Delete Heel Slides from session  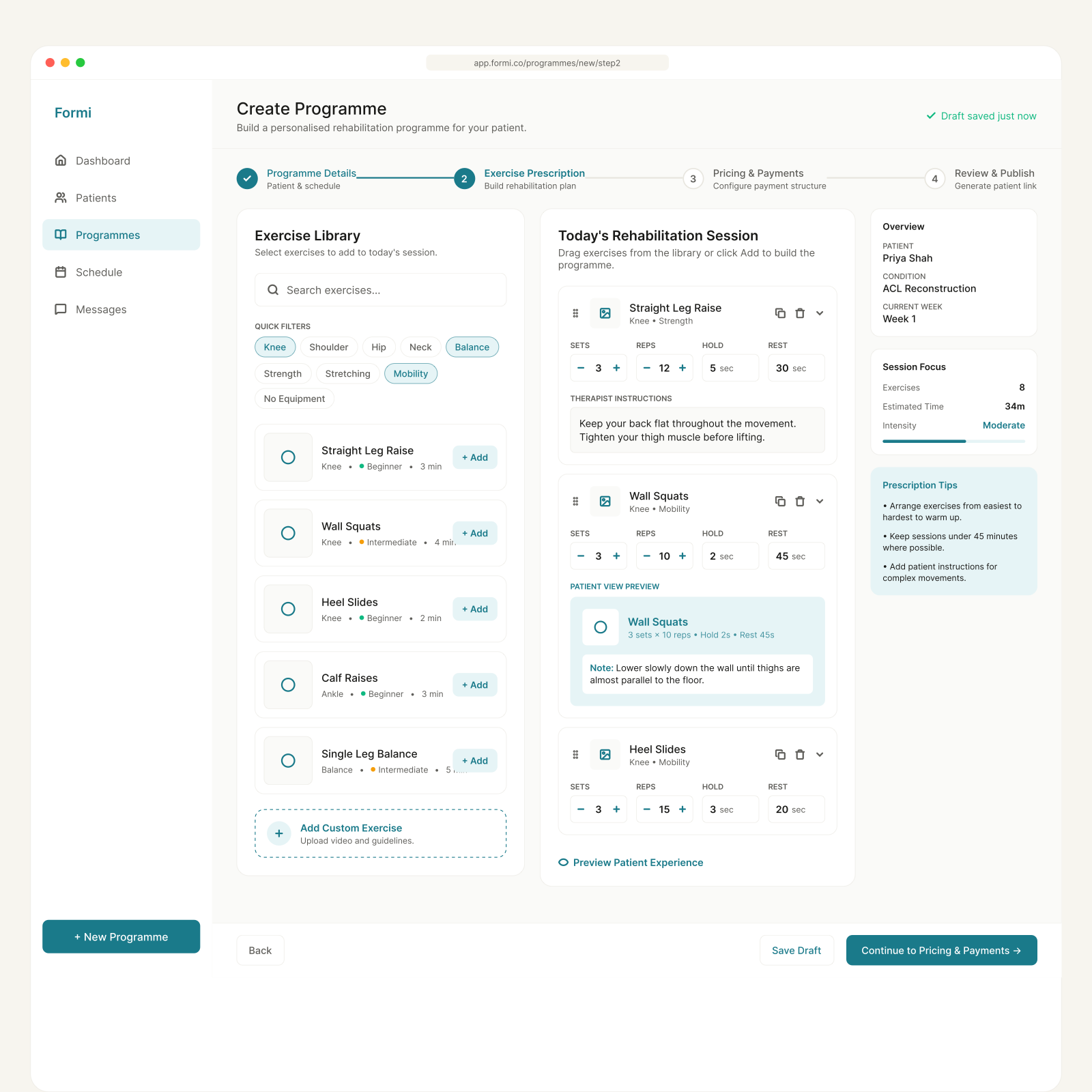coord(800,754)
